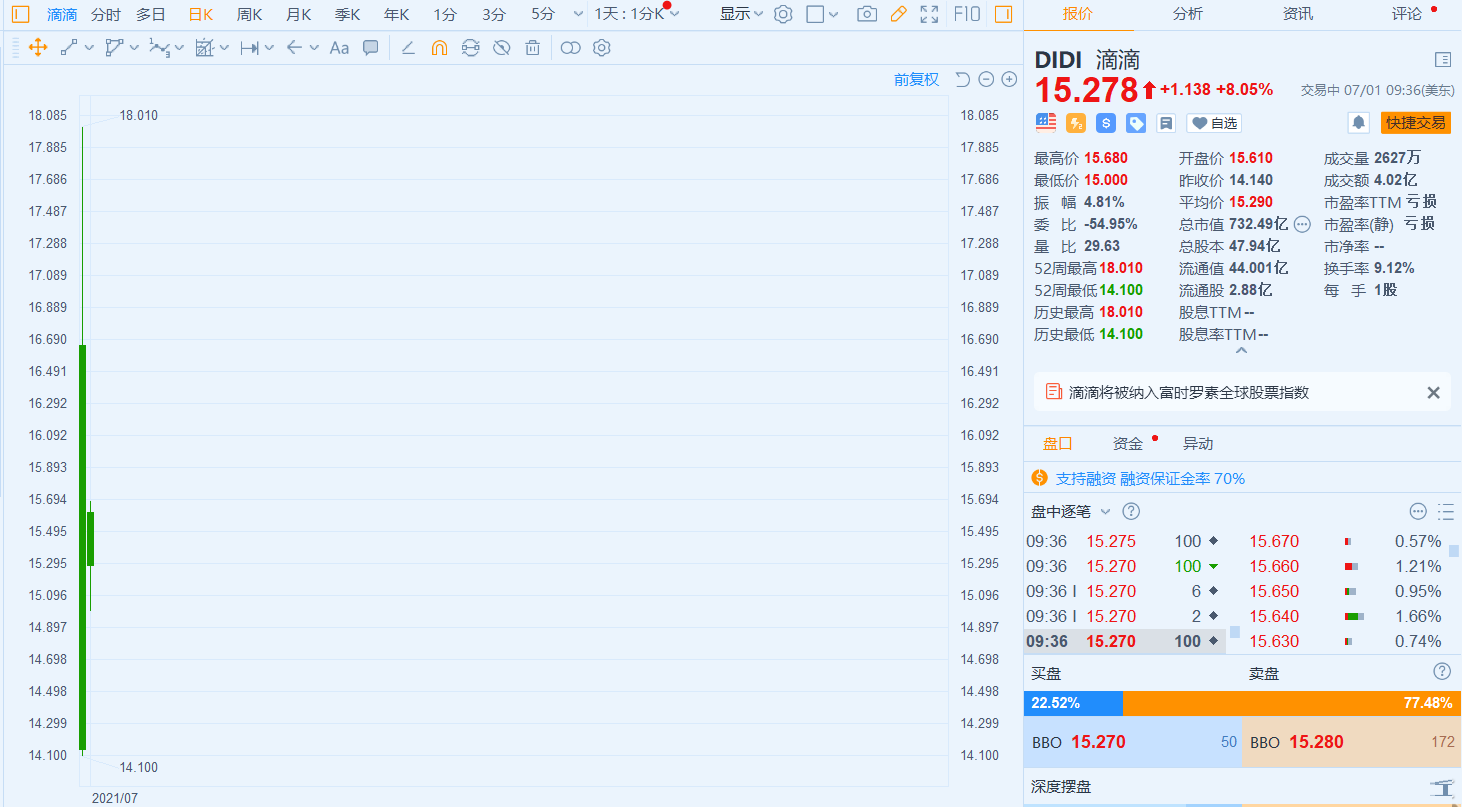
Task: Click the blue 22.52% buy ratio bar
Action: 1073,703
